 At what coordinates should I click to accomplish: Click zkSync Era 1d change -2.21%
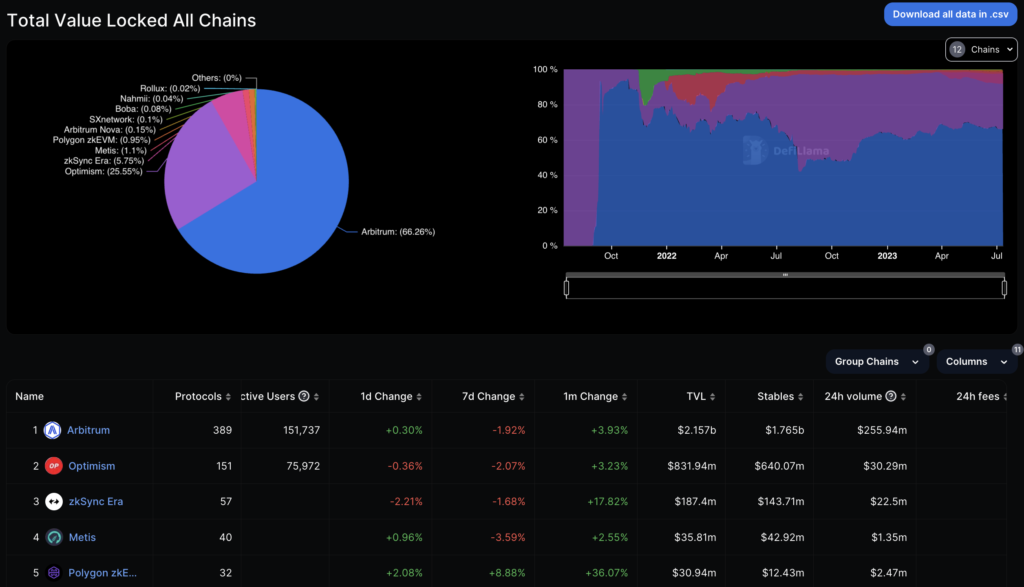click(x=406, y=501)
